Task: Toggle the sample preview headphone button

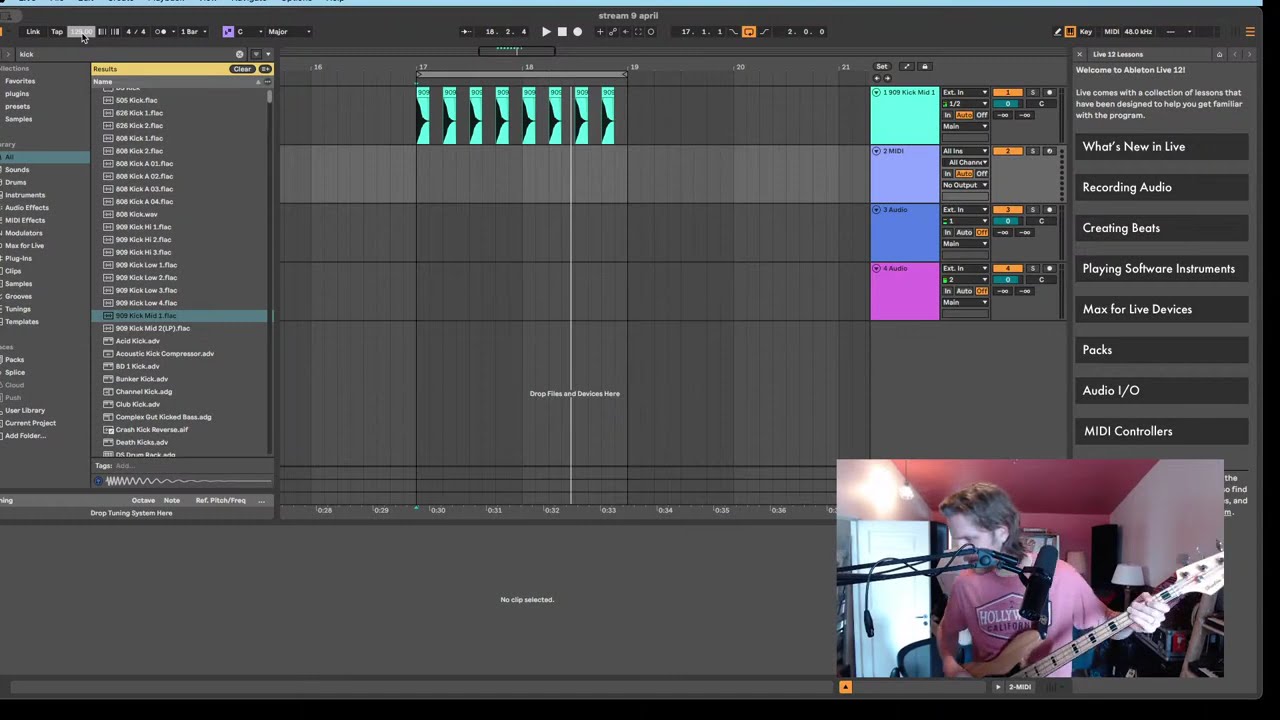Action: tap(99, 481)
